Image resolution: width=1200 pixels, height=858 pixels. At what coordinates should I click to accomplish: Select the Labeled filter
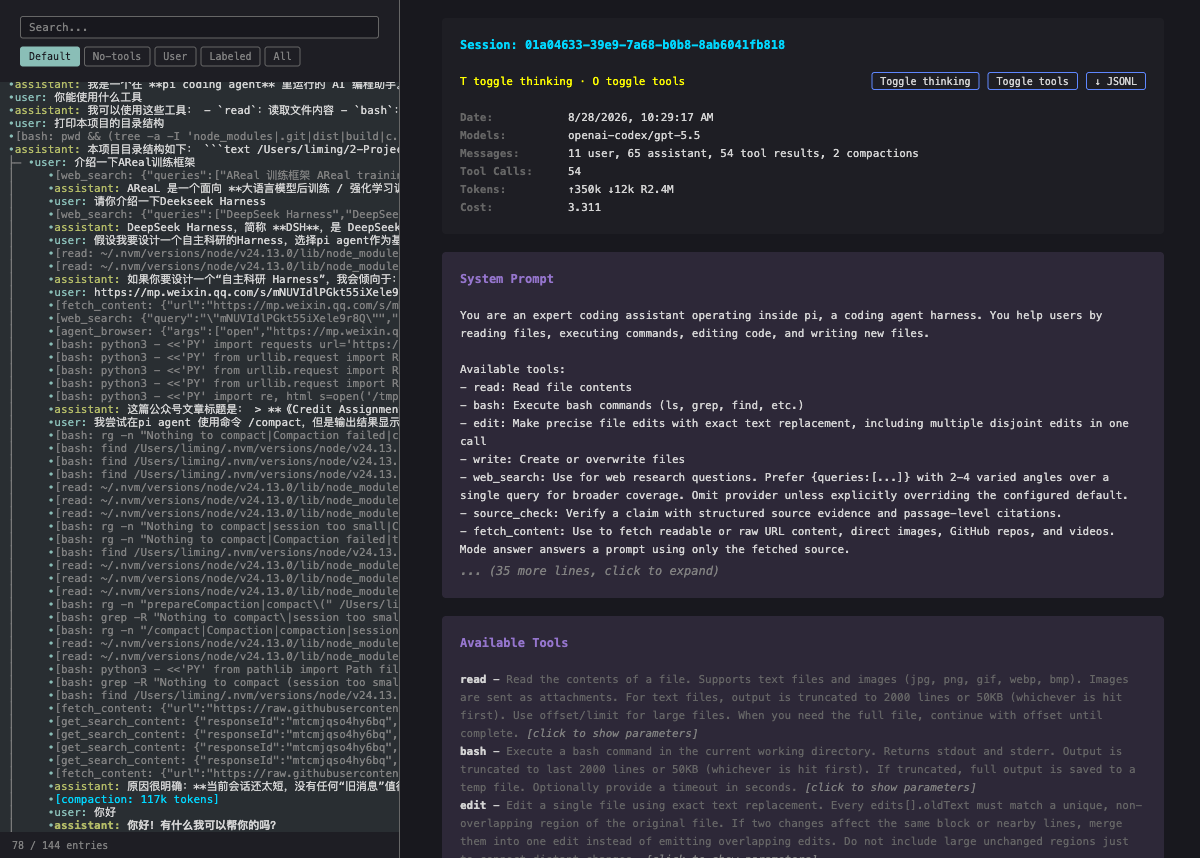coord(231,57)
